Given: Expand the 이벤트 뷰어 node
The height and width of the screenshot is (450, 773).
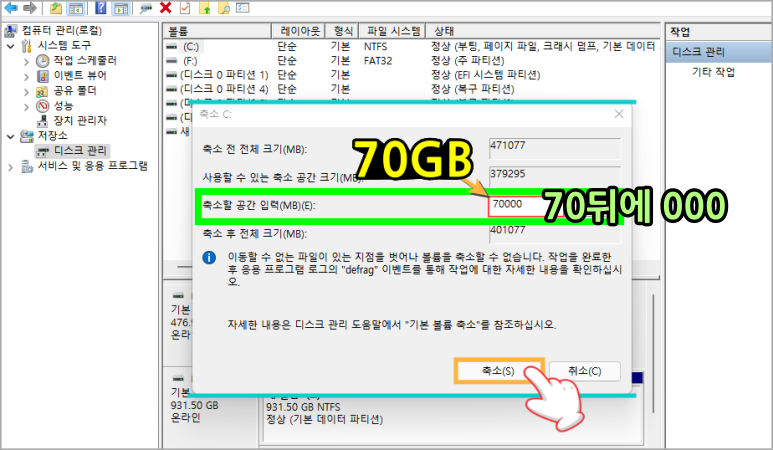Looking at the screenshot, I should coord(27,77).
